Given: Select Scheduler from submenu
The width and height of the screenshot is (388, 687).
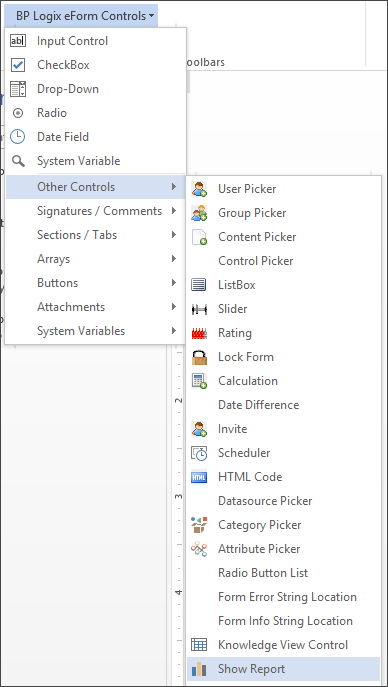Looking at the screenshot, I should [284, 453].
